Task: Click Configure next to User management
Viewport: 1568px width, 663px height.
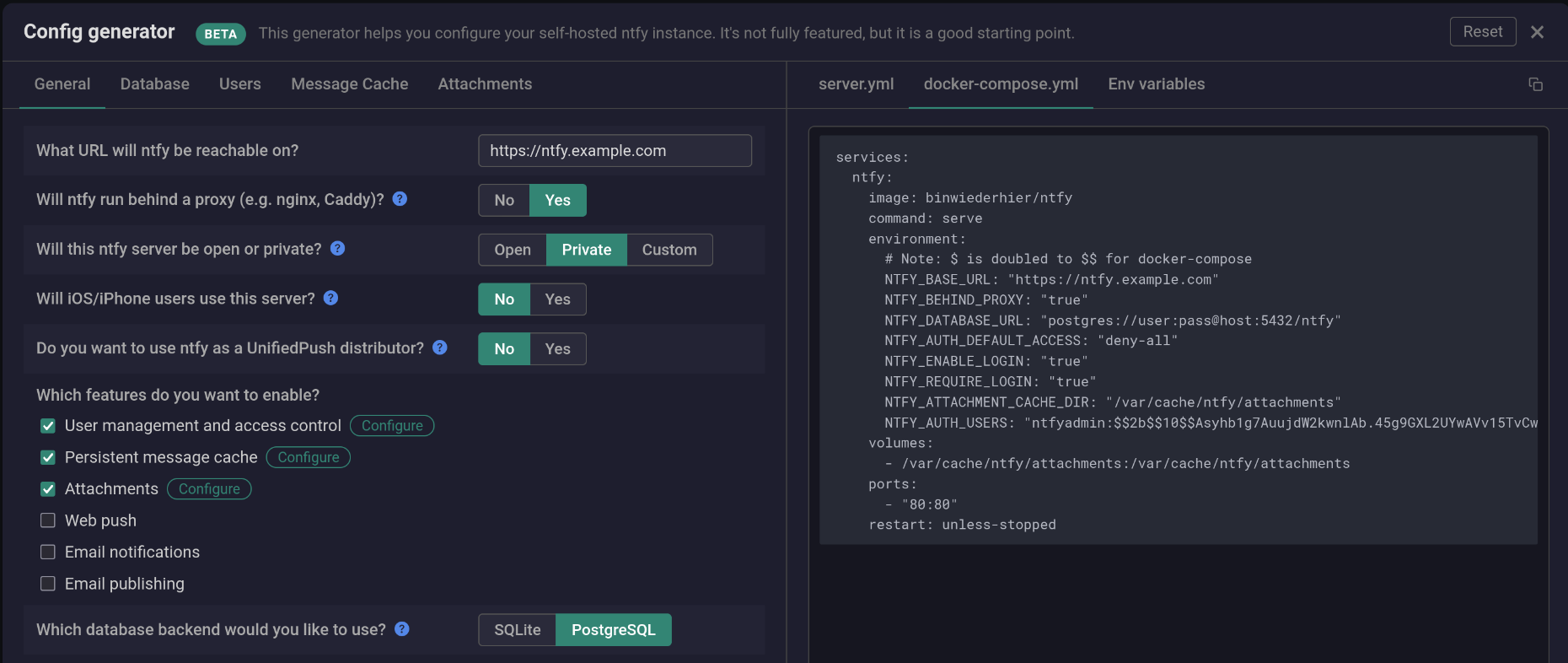Action: [x=392, y=426]
